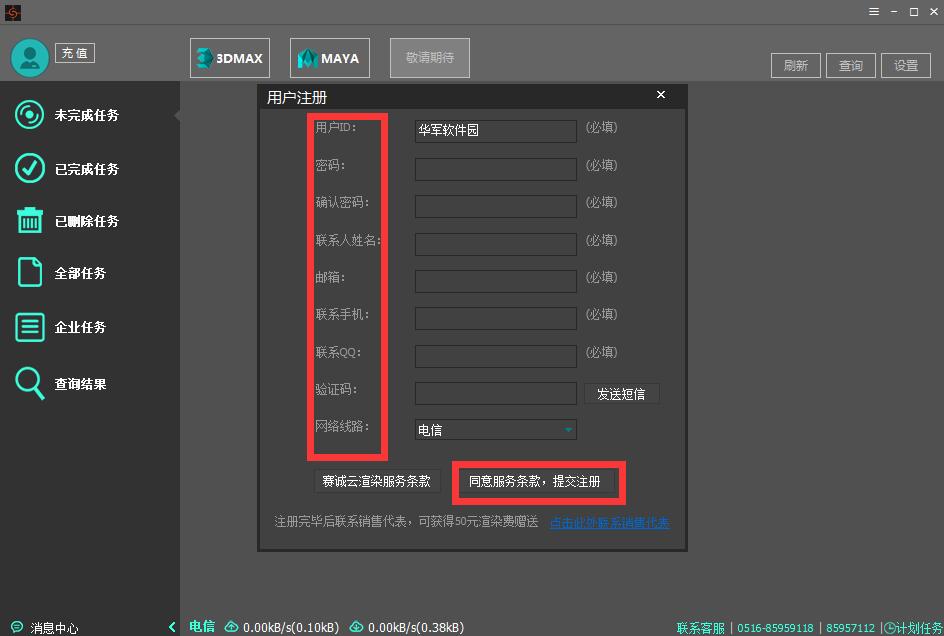The image size is (944, 636).
Task: Open the hamburger menu in title bar
Action: [x=874, y=11]
